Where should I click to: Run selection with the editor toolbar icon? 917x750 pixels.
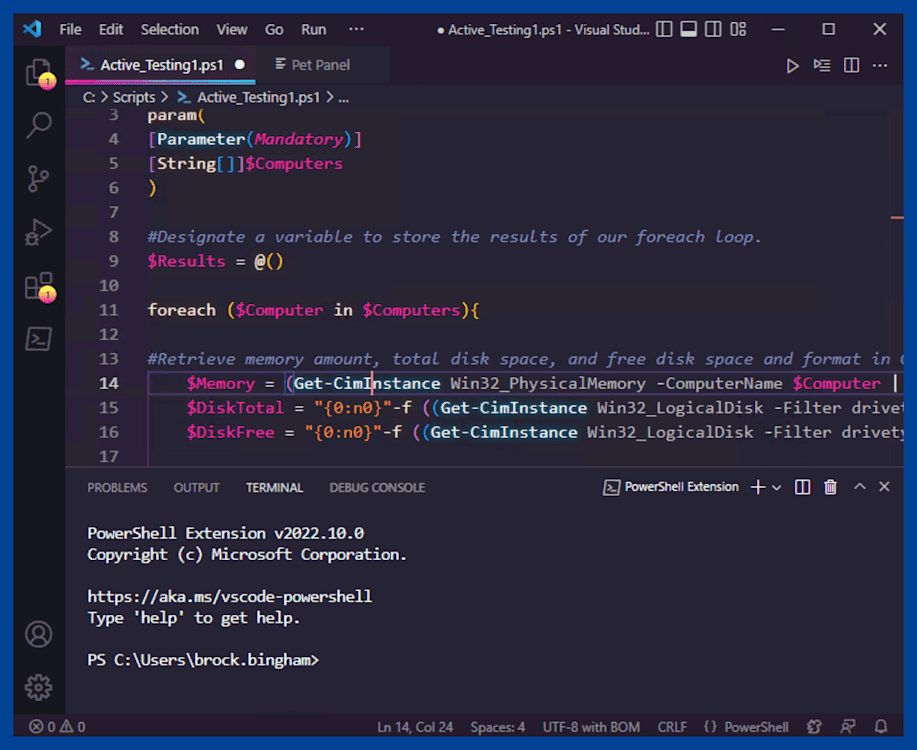(x=822, y=66)
